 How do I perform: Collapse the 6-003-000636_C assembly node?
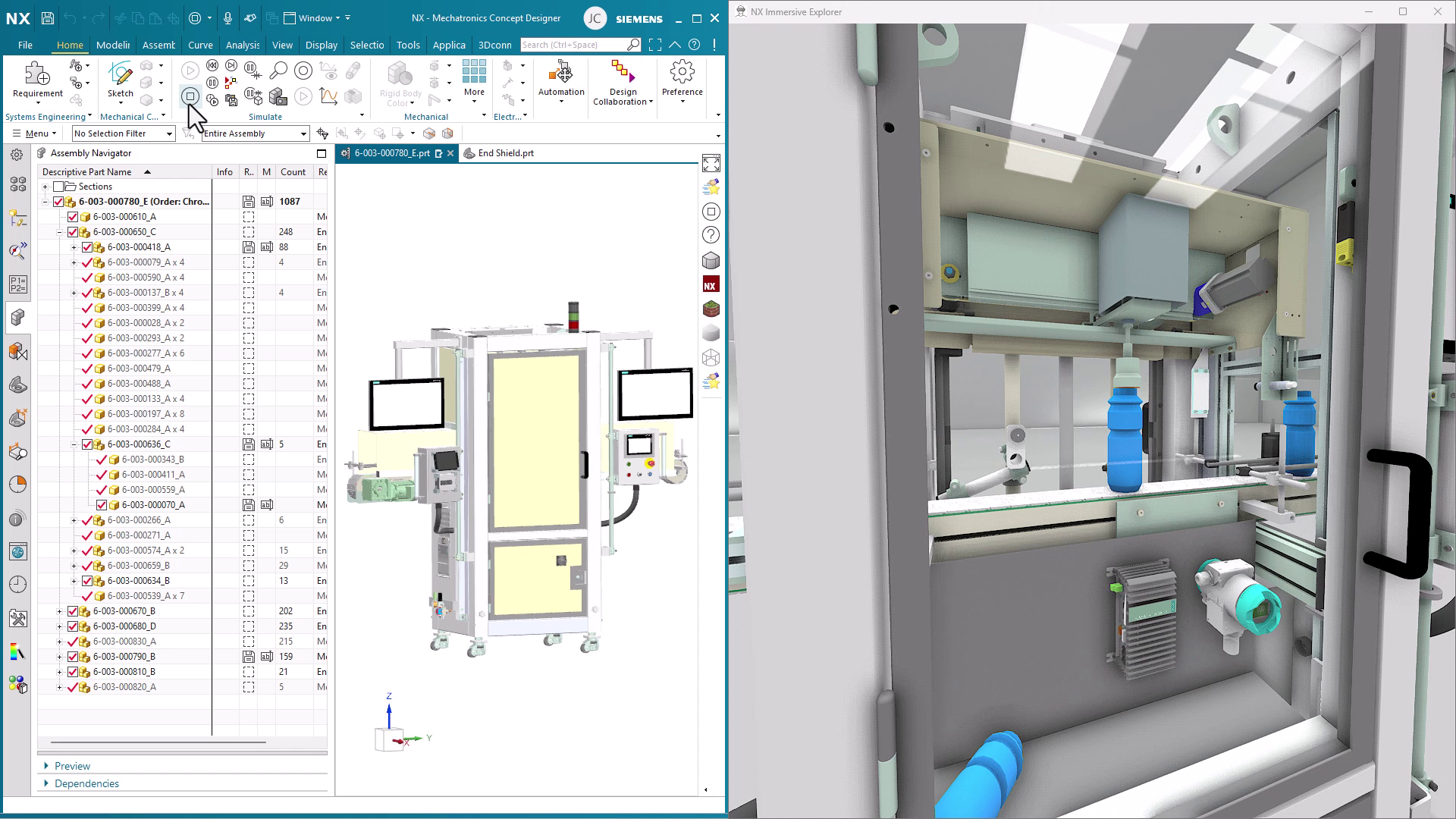click(x=74, y=444)
